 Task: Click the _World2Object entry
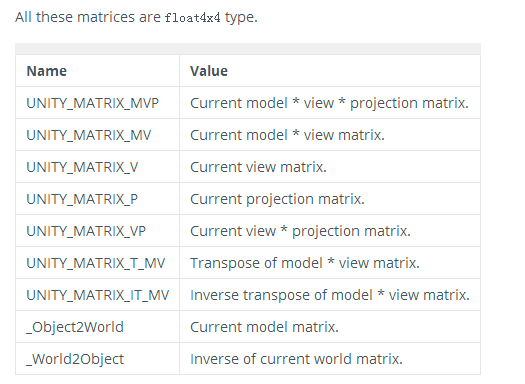(x=75, y=359)
